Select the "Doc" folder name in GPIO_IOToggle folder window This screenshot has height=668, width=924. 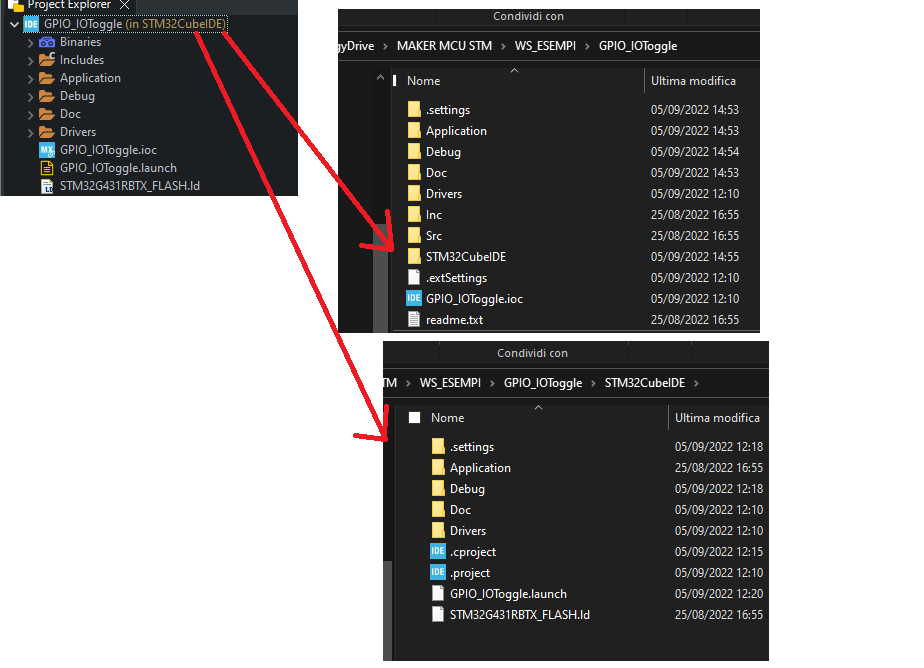tap(437, 173)
